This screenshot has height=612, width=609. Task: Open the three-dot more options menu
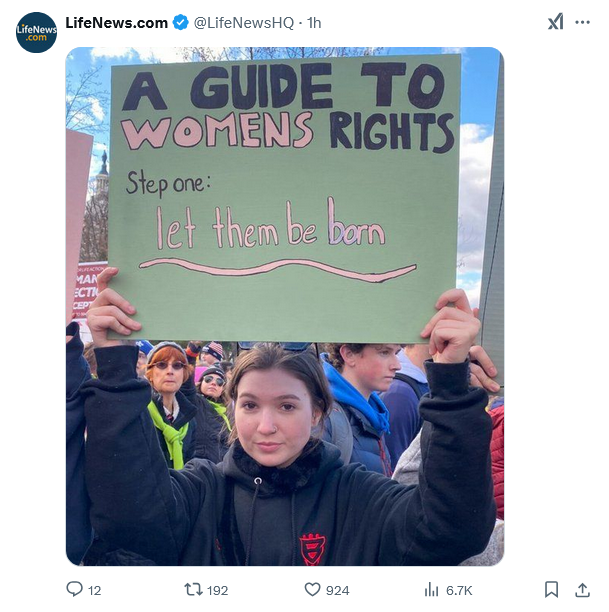[582, 22]
